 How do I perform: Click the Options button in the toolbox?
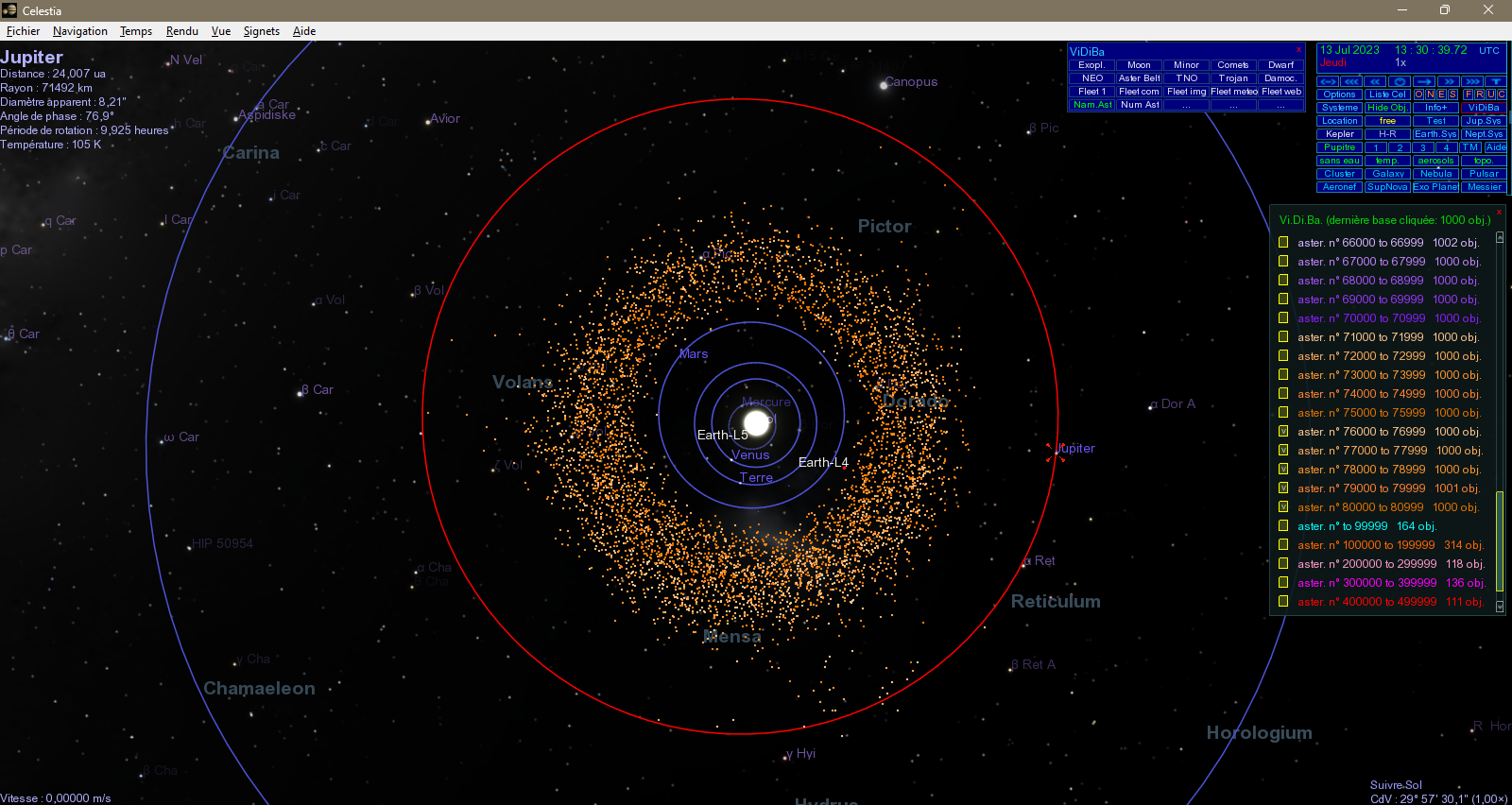[1340, 94]
